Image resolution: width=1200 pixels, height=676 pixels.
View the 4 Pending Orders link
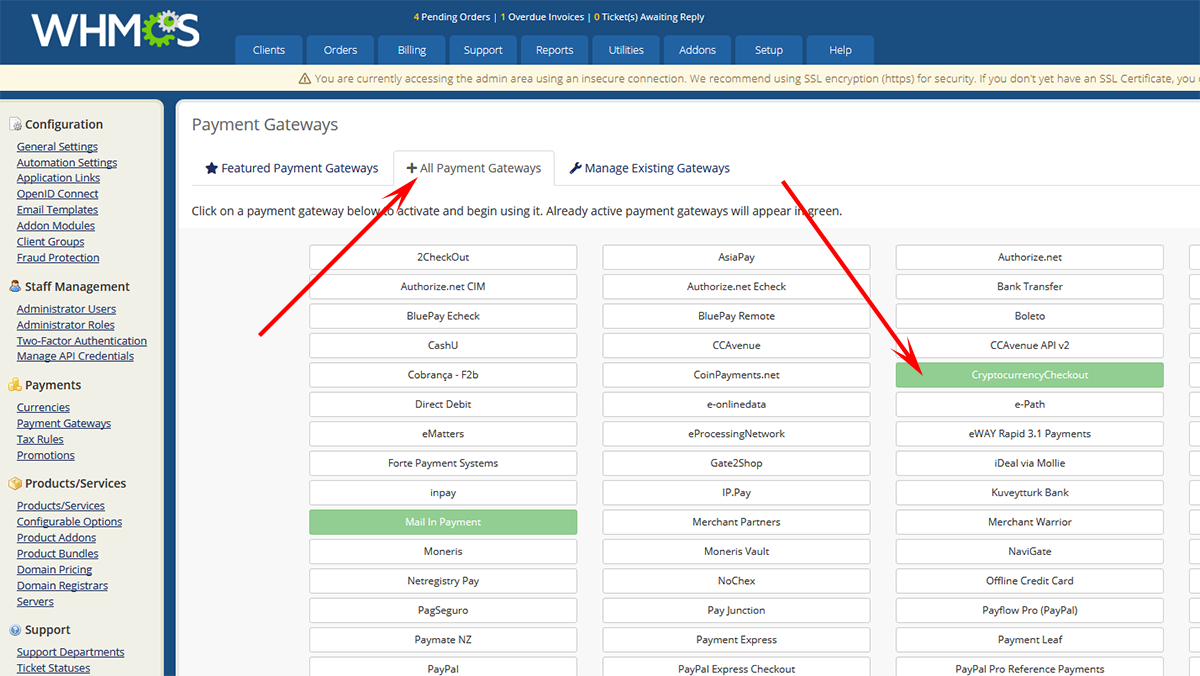coord(453,17)
